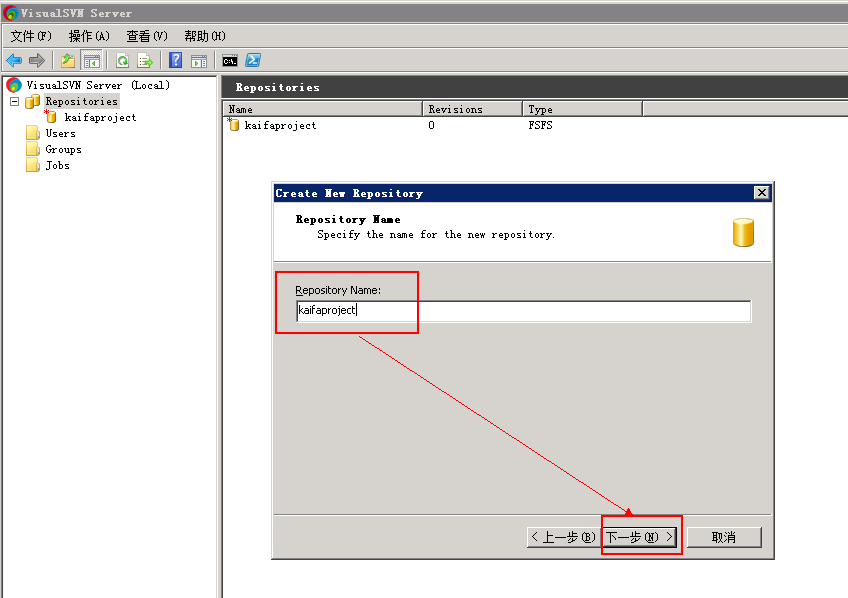Open the 文件(F) menu
Image resolution: width=848 pixels, height=598 pixels.
pos(31,36)
